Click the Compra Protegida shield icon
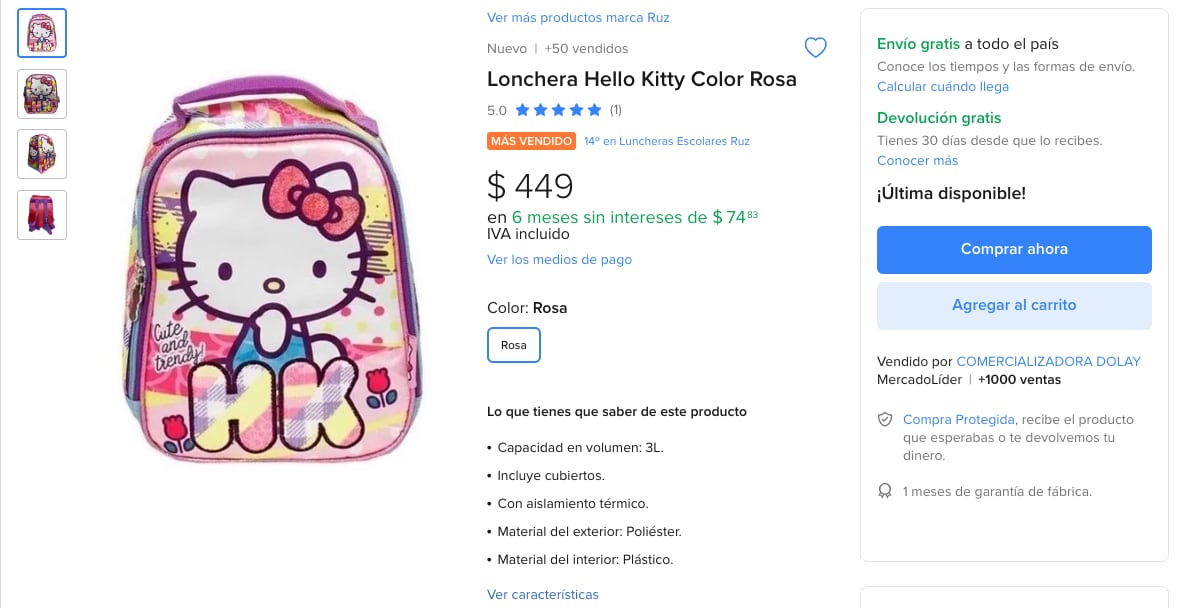The width and height of the screenshot is (1177, 608). tap(884, 420)
